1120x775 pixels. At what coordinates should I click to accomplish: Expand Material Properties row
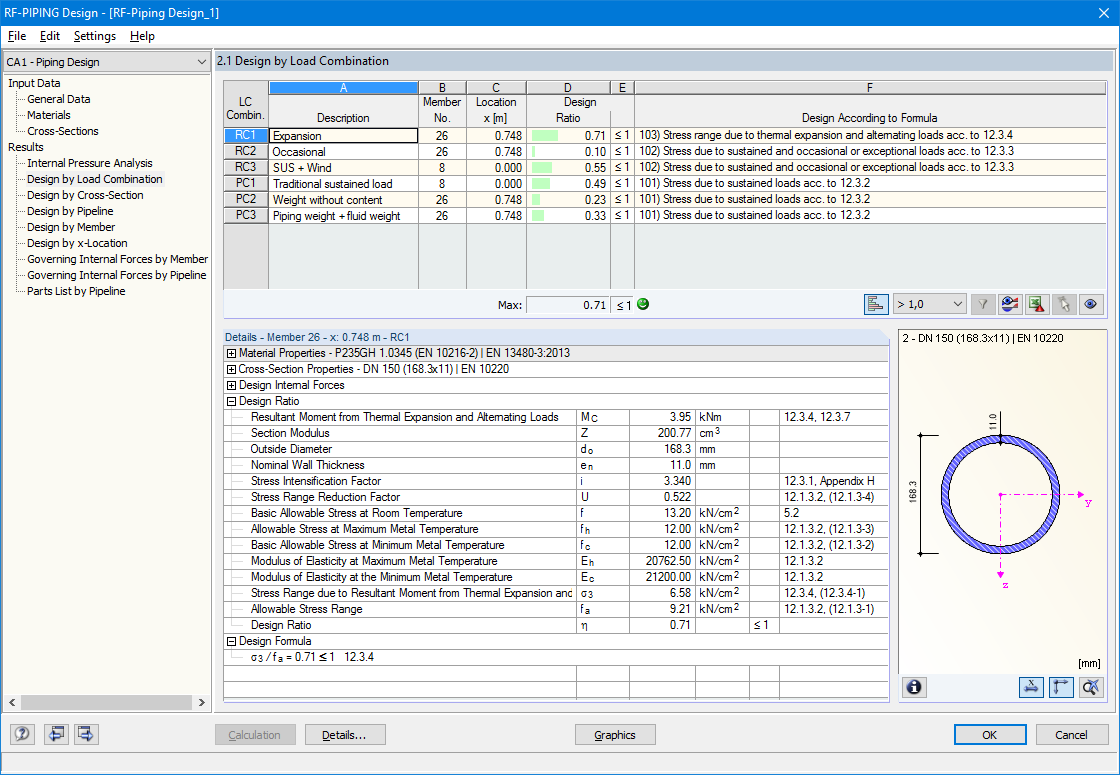pyautogui.click(x=231, y=354)
